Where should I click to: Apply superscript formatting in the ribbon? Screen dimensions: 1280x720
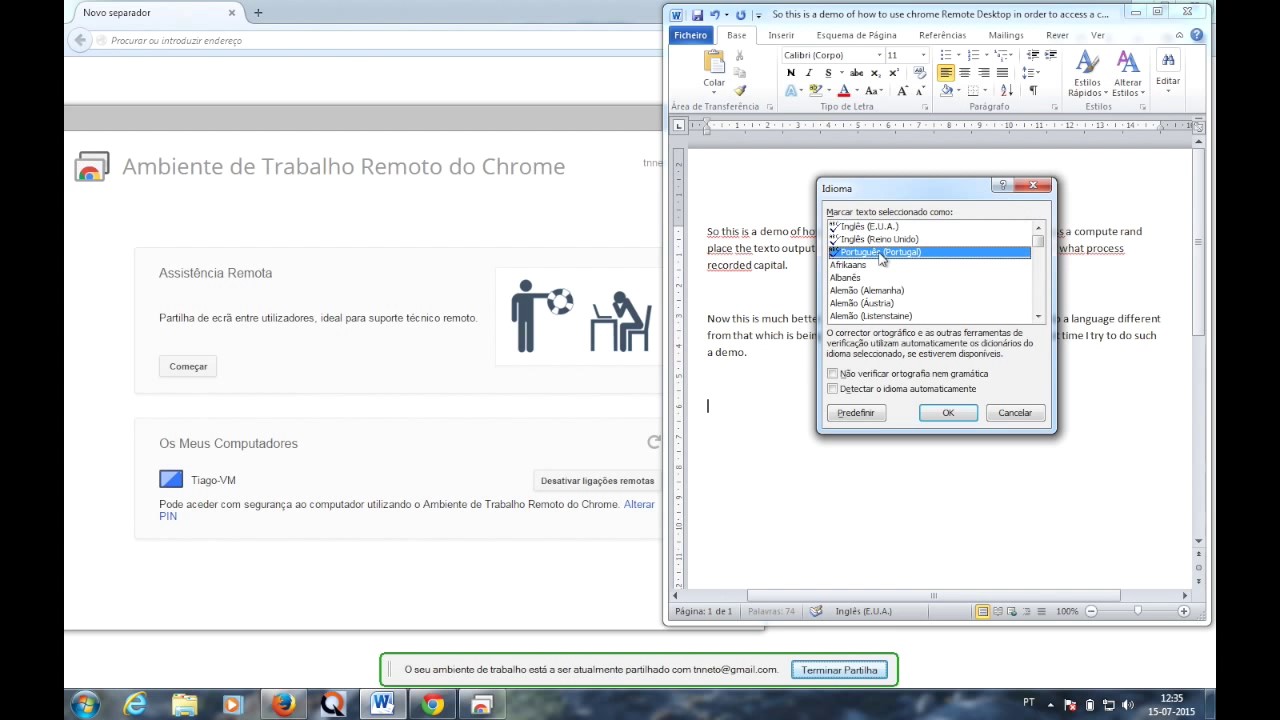(x=894, y=73)
